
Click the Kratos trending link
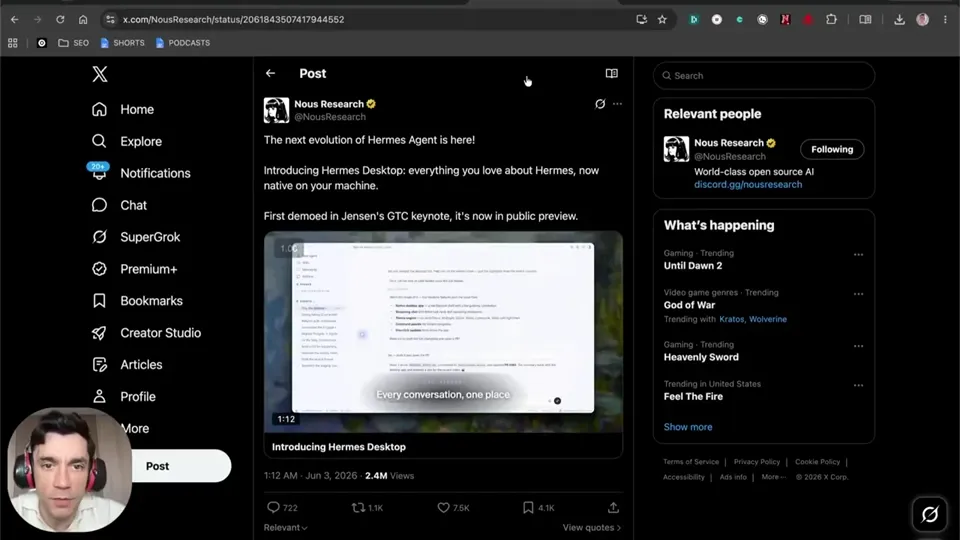click(x=732, y=319)
